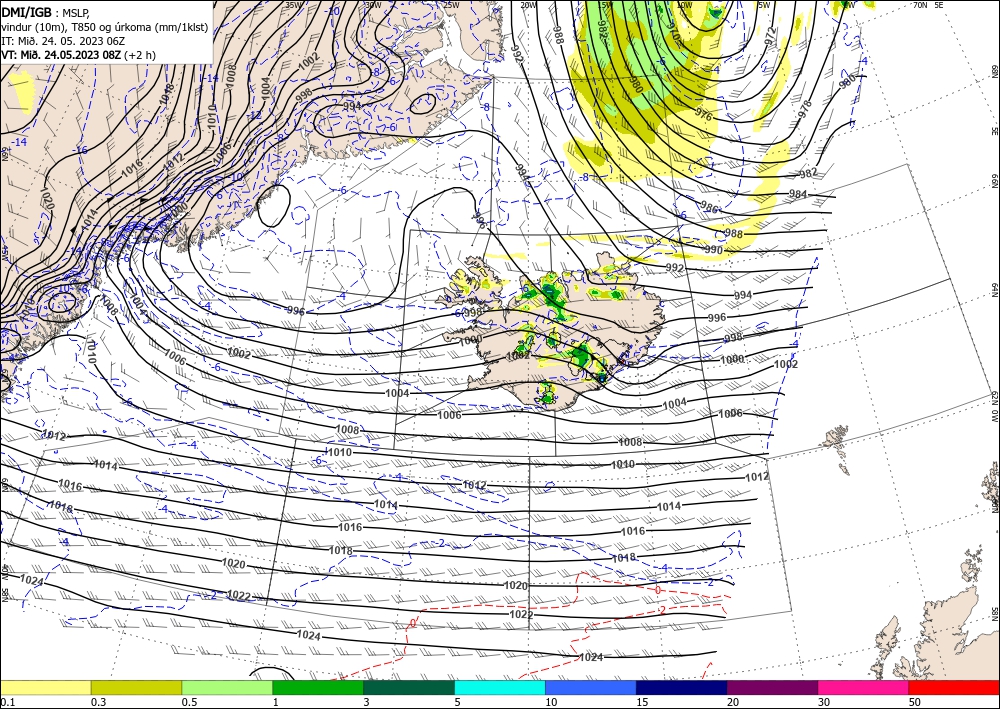1000x709 pixels.
Task: Click the "990" isobar label
Action: coord(714,250)
